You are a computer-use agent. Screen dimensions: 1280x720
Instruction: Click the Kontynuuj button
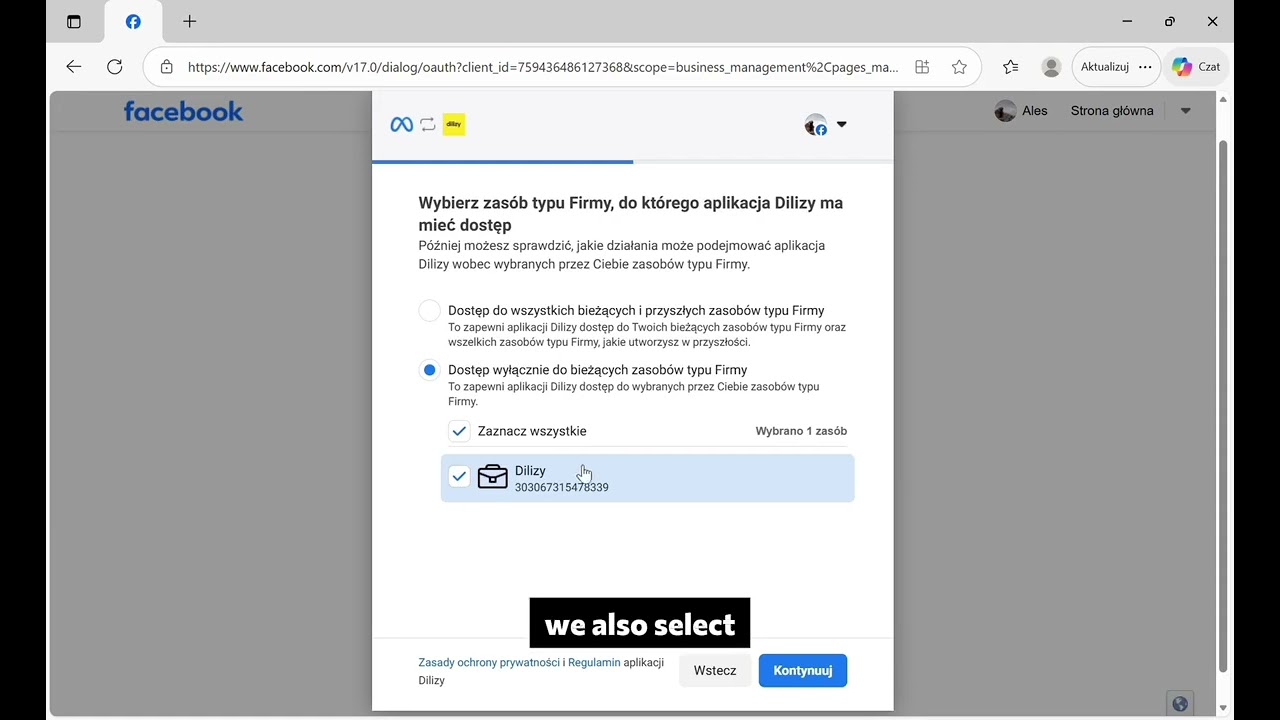click(x=803, y=670)
